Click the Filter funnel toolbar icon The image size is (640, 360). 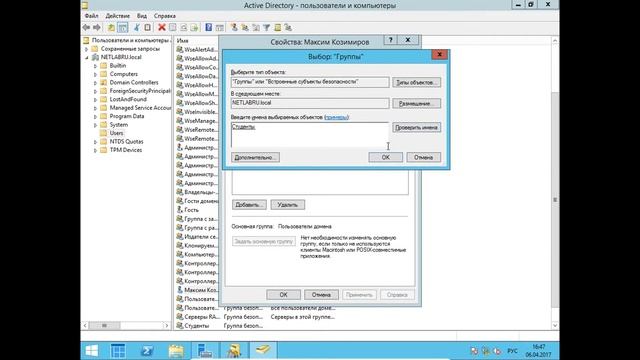[267, 27]
